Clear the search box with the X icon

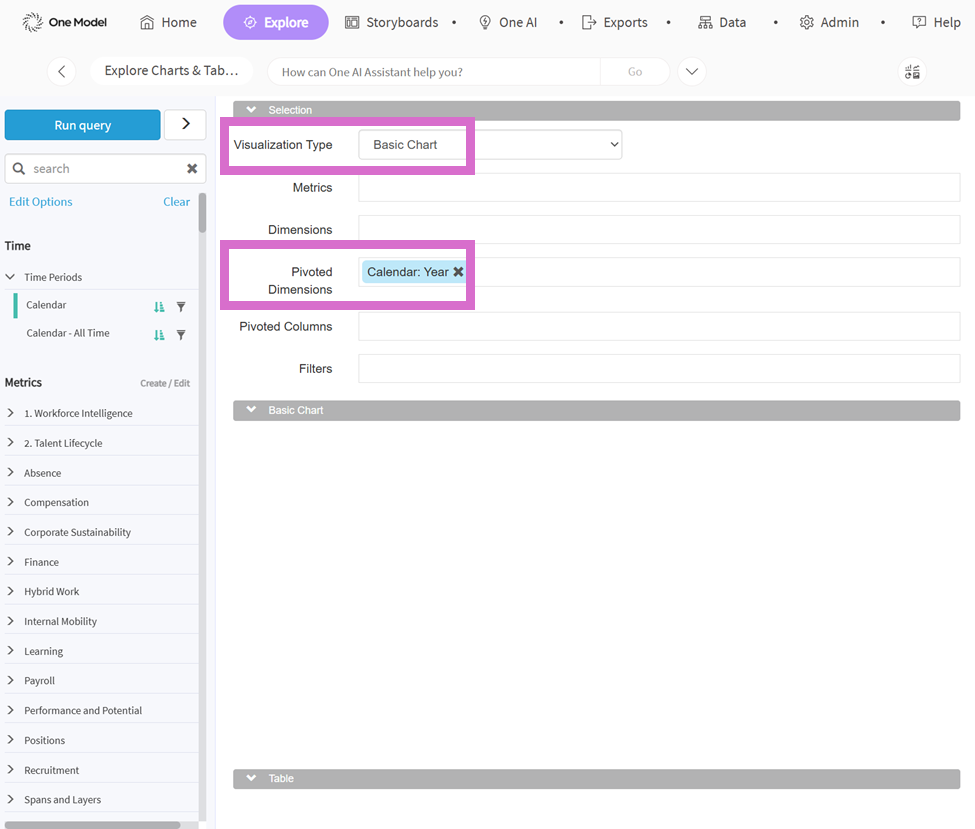(192, 169)
